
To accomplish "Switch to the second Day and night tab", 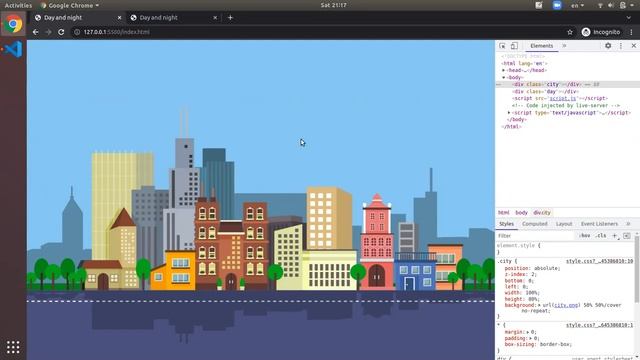I will pos(172,18).
